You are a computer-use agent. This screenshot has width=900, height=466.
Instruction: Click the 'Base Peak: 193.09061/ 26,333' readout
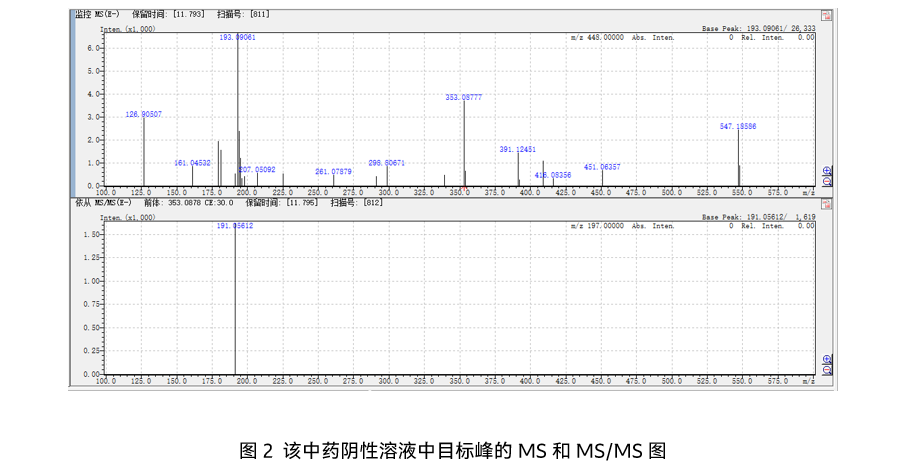[x=758, y=28]
